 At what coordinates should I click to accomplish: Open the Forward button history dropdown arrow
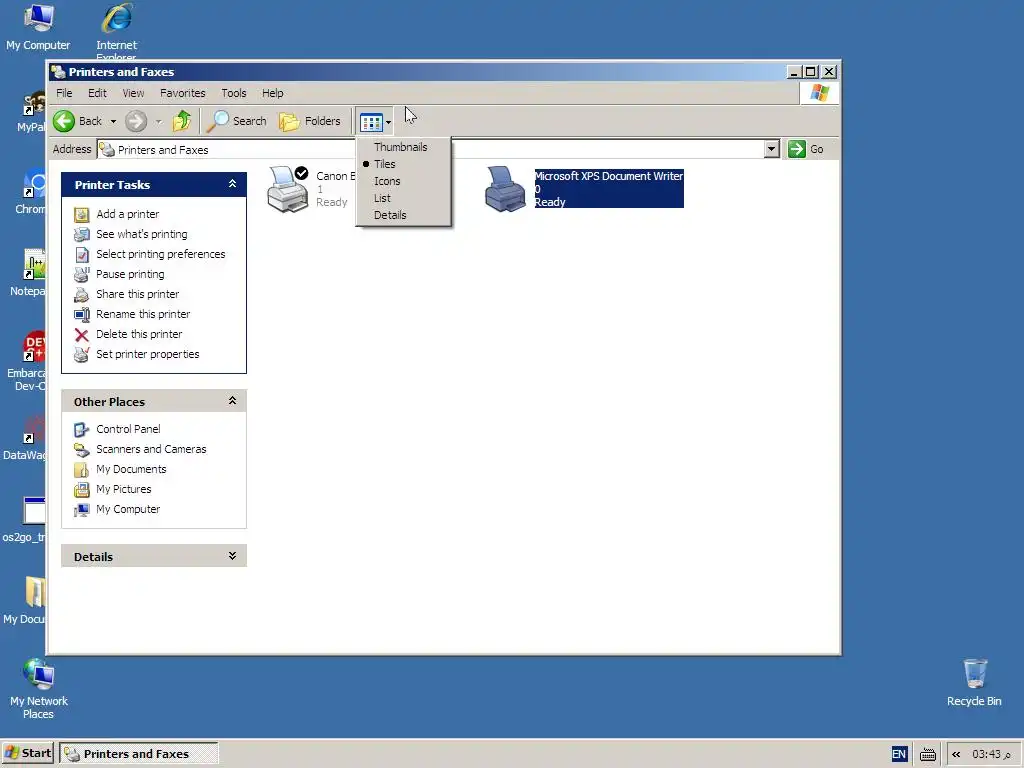point(159,121)
